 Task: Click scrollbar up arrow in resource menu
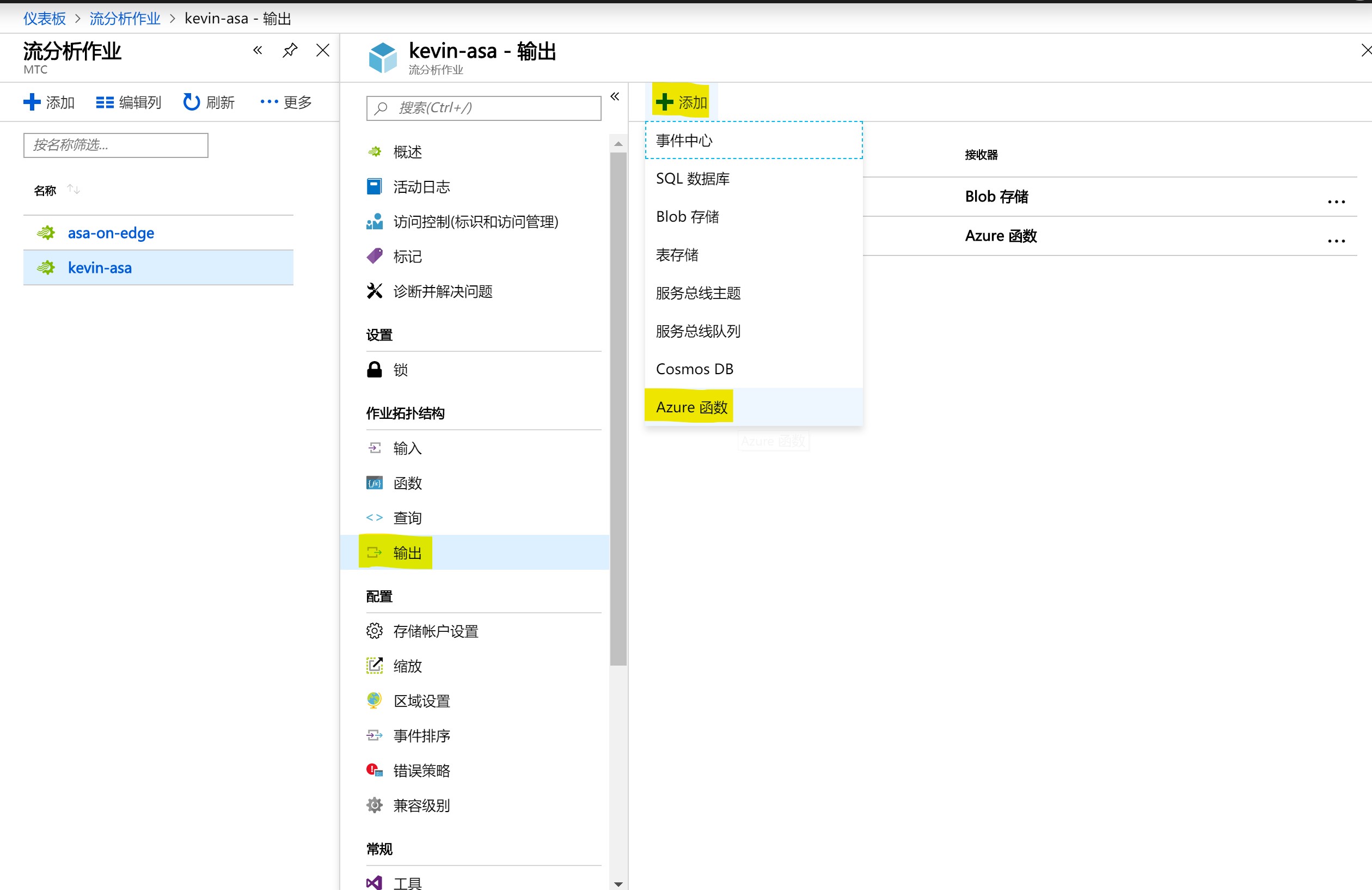click(618, 144)
